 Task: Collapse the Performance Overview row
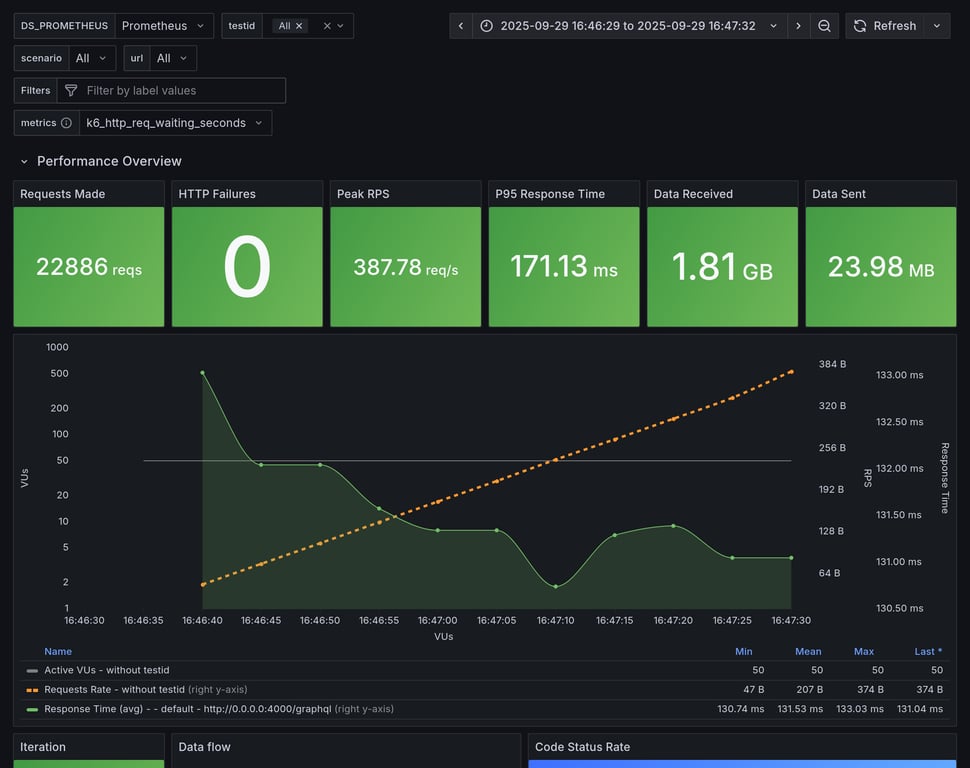click(25, 161)
